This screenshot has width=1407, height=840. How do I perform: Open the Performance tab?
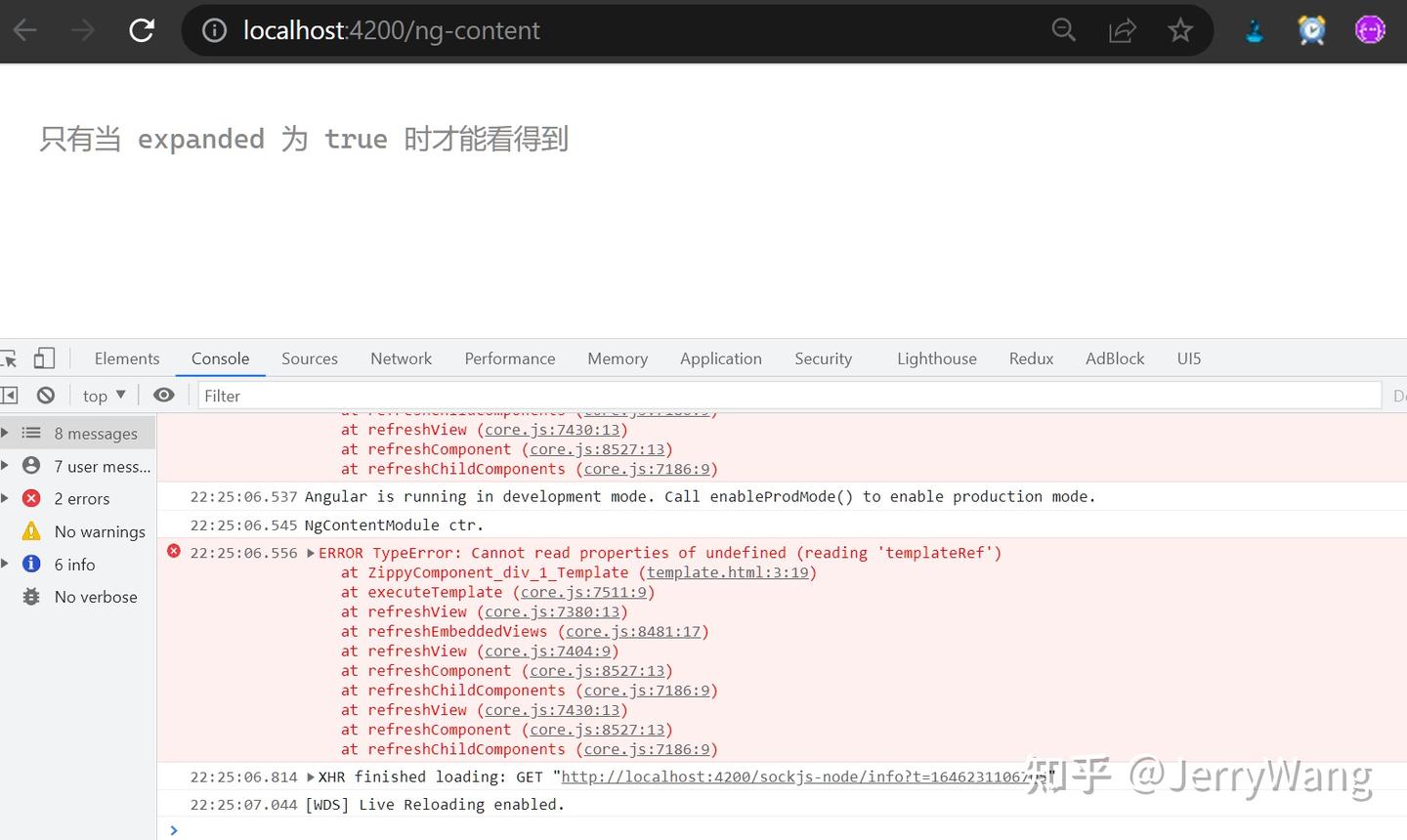[x=510, y=358]
